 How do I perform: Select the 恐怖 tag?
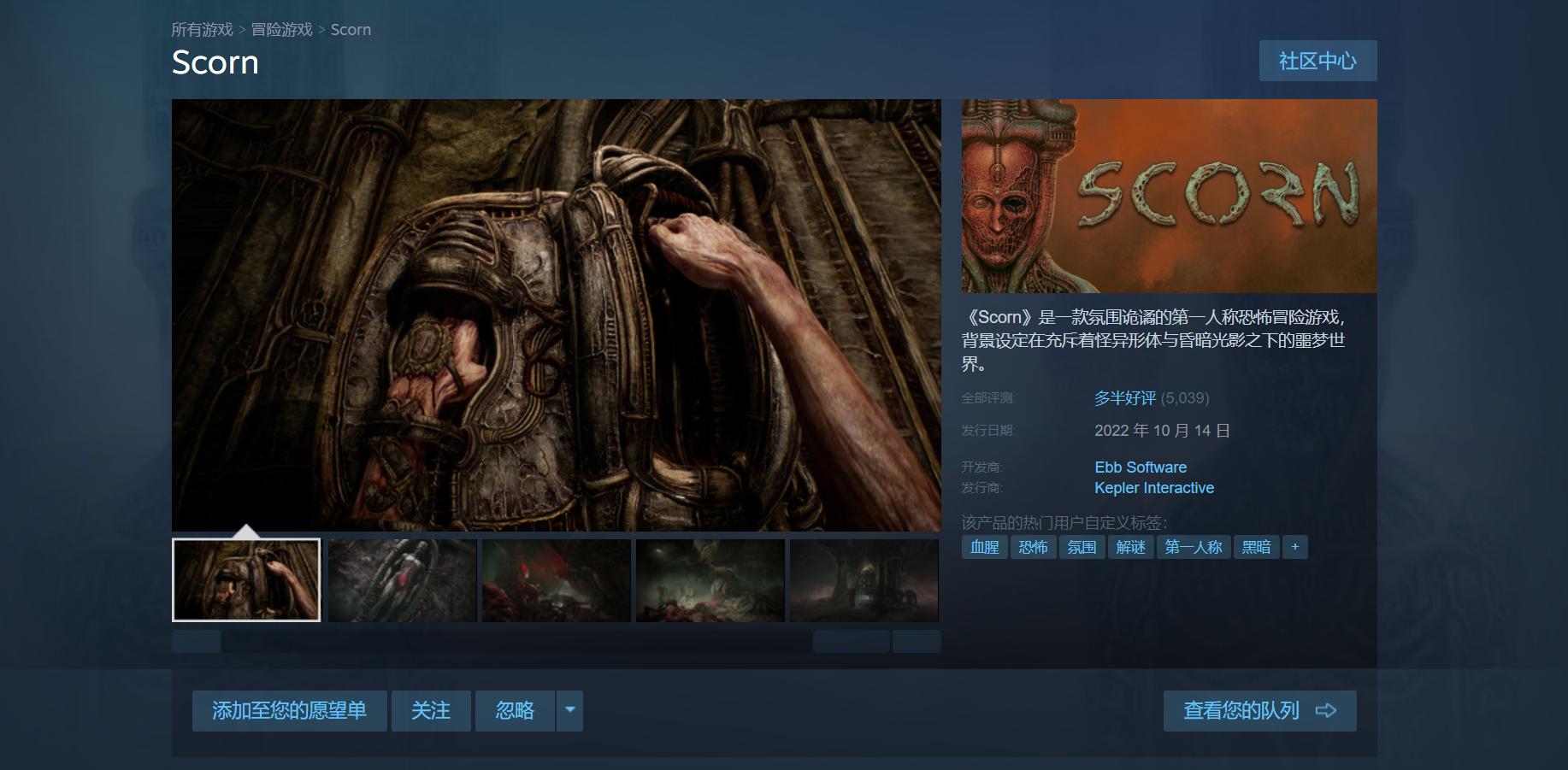point(1034,547)
